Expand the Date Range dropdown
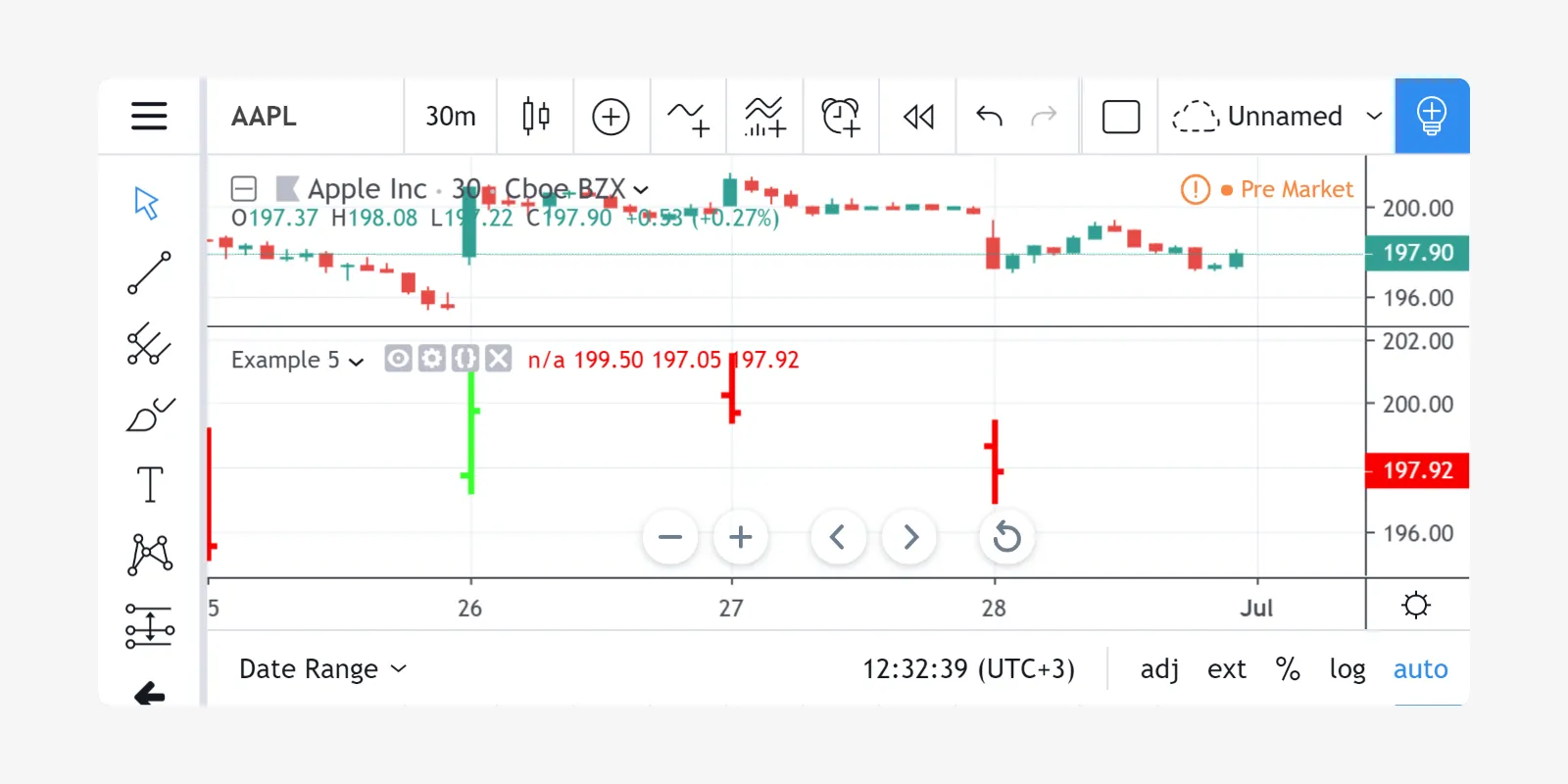The height and width of the screenshot is (784, 1568). pos(321,668)
